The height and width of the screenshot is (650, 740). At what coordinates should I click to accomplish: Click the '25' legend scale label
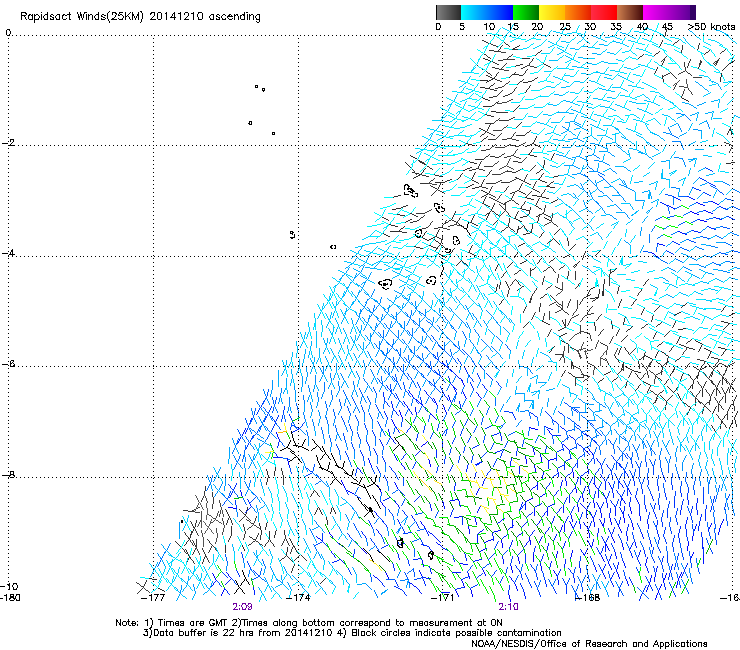pos(565,27)
